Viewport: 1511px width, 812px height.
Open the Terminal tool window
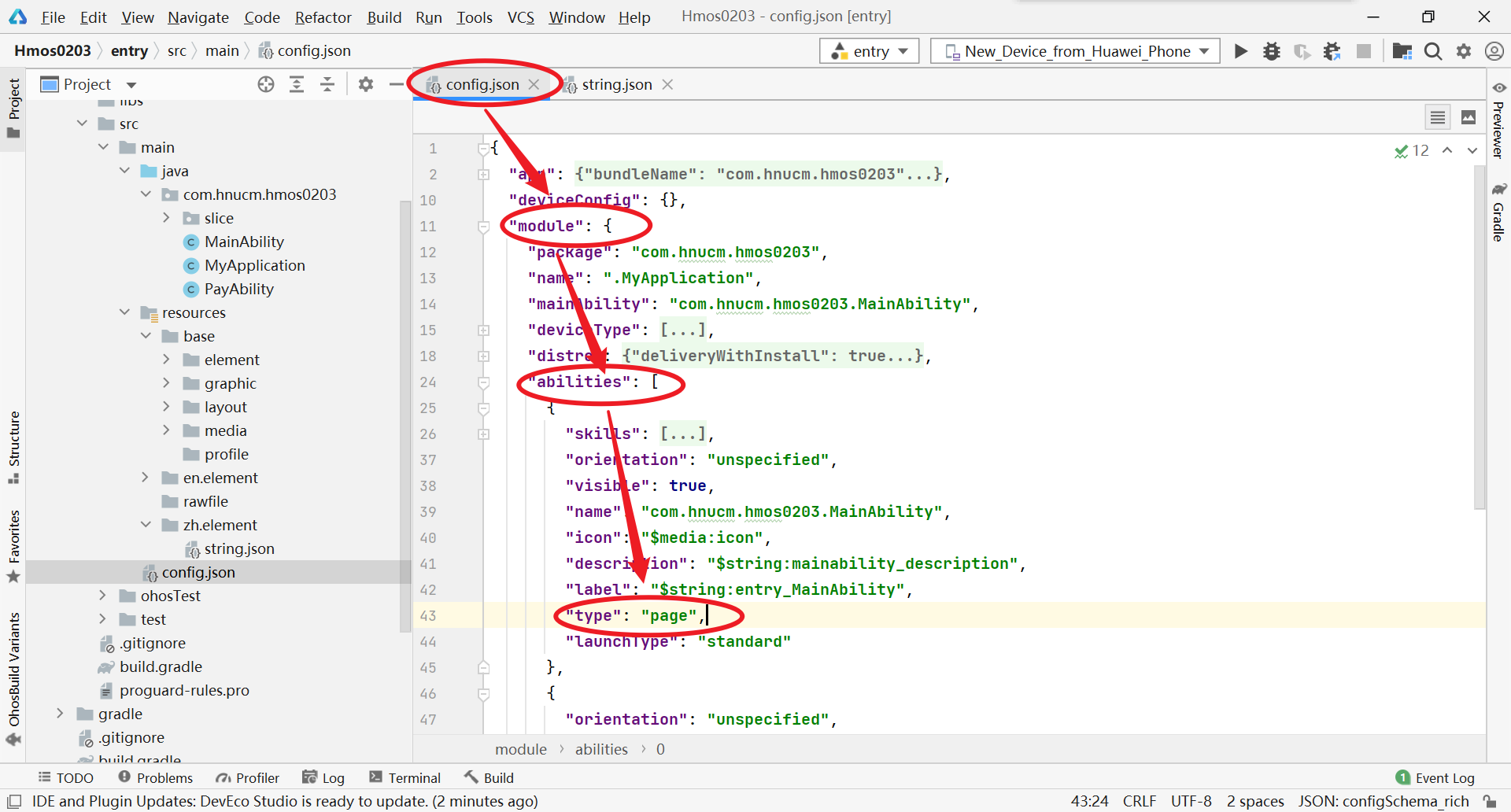tap(405, 777)
